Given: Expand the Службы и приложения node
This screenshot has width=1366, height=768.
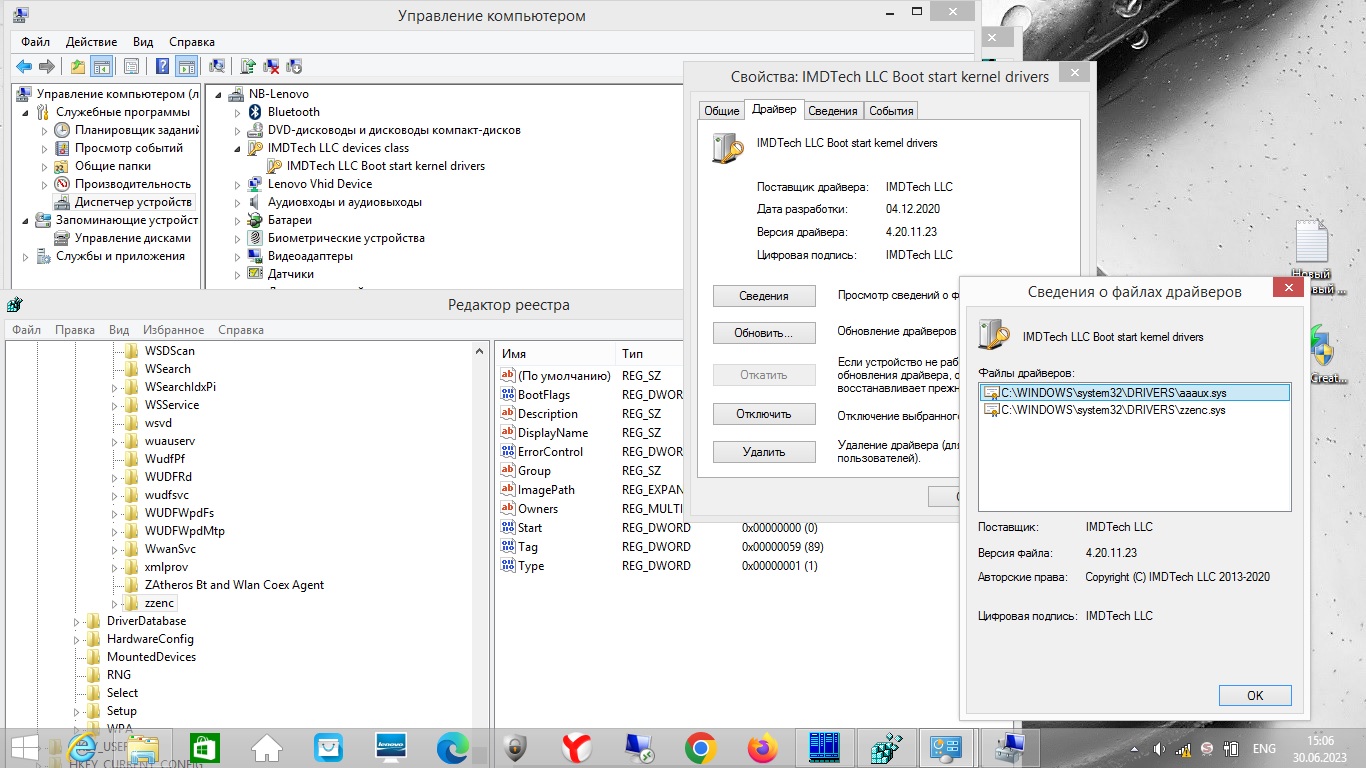Looking at the screenshot, I should pyautogui.click(x=26, y=256).
